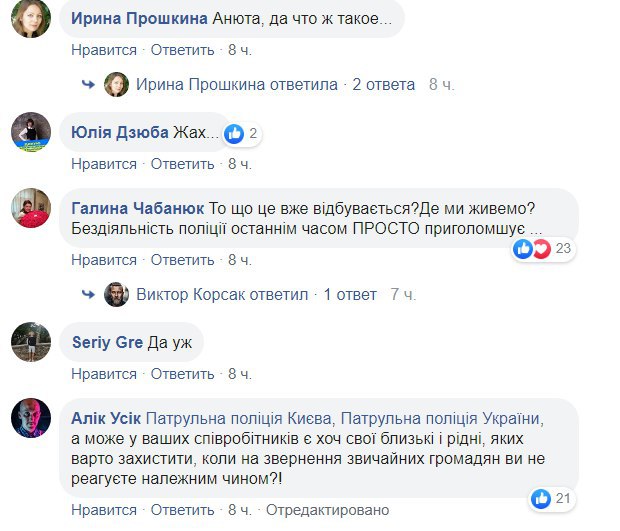Viewport: 620px width, 531px height.
Task: Open Ирина Прошкина's profile avatar
Action: point(31,17)
